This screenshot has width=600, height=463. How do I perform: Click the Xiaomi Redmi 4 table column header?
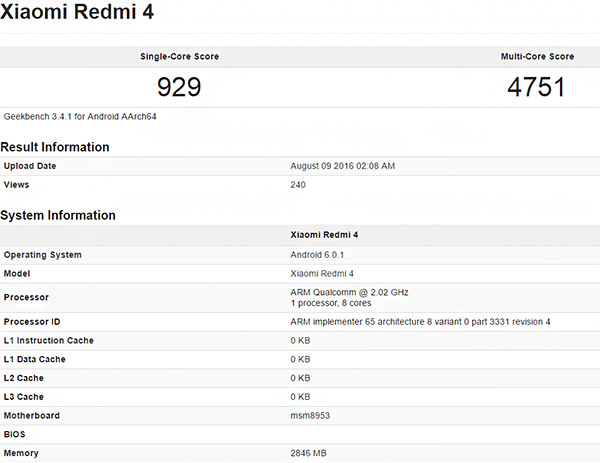(324, 234)
